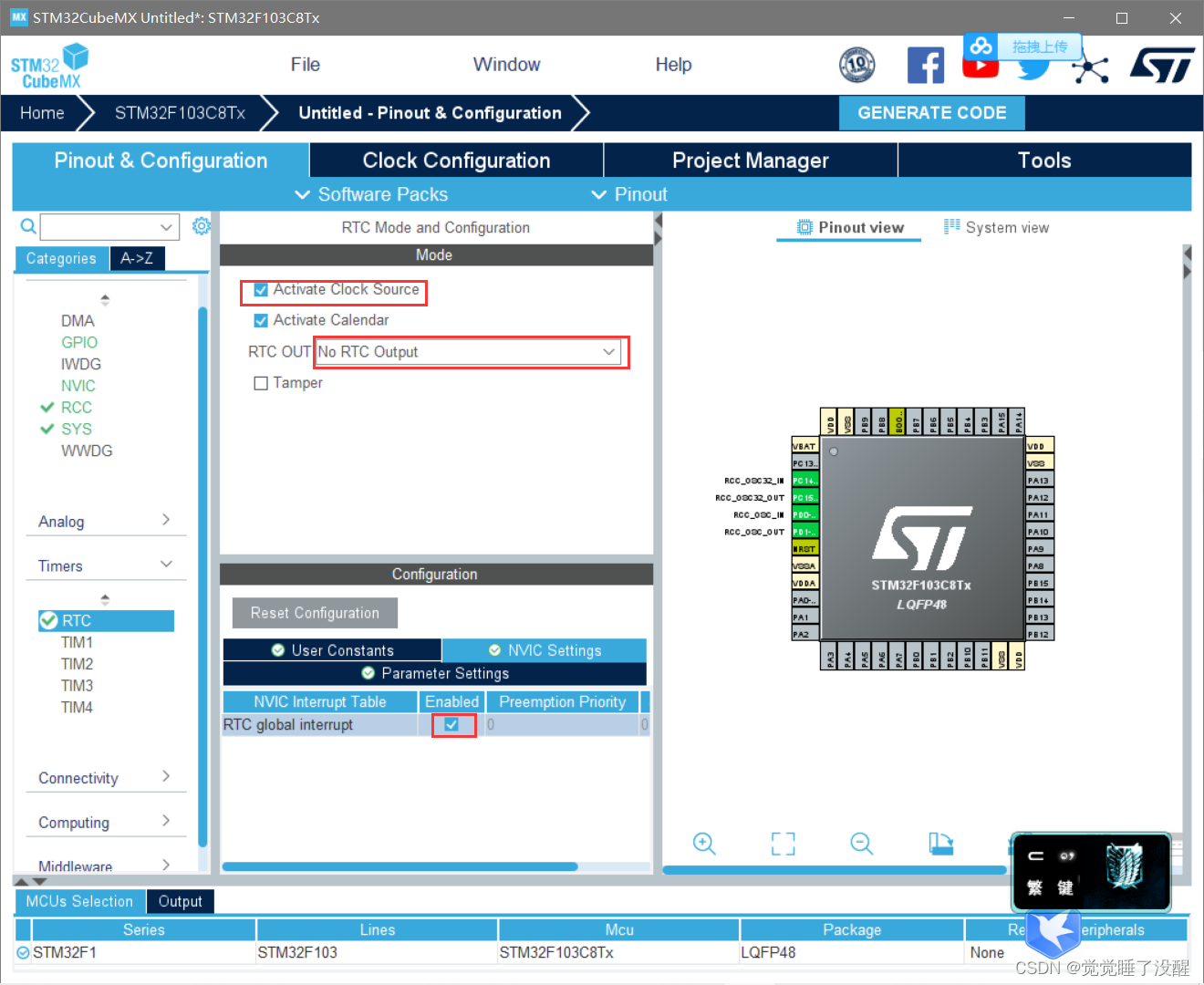Enable the Tamper checkbox
This screenshot has height=985, width=1204.
tap(261, 383)
